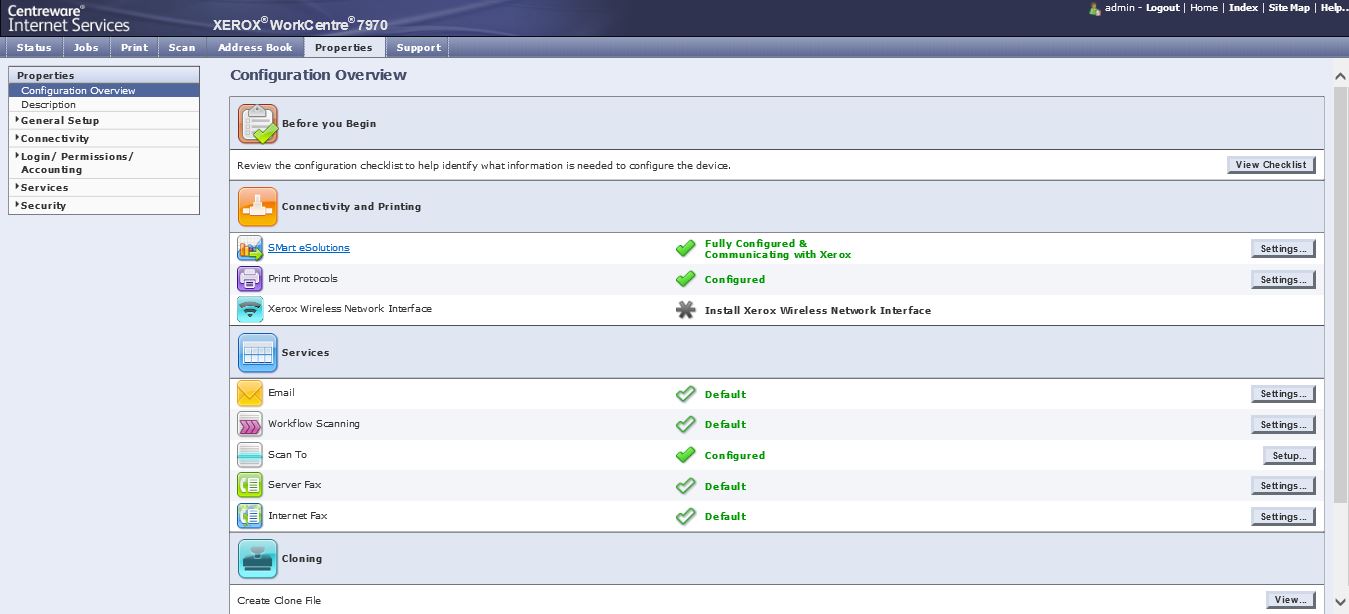Switch to the Print tab
1349x614 pixels.
(134, 47)
